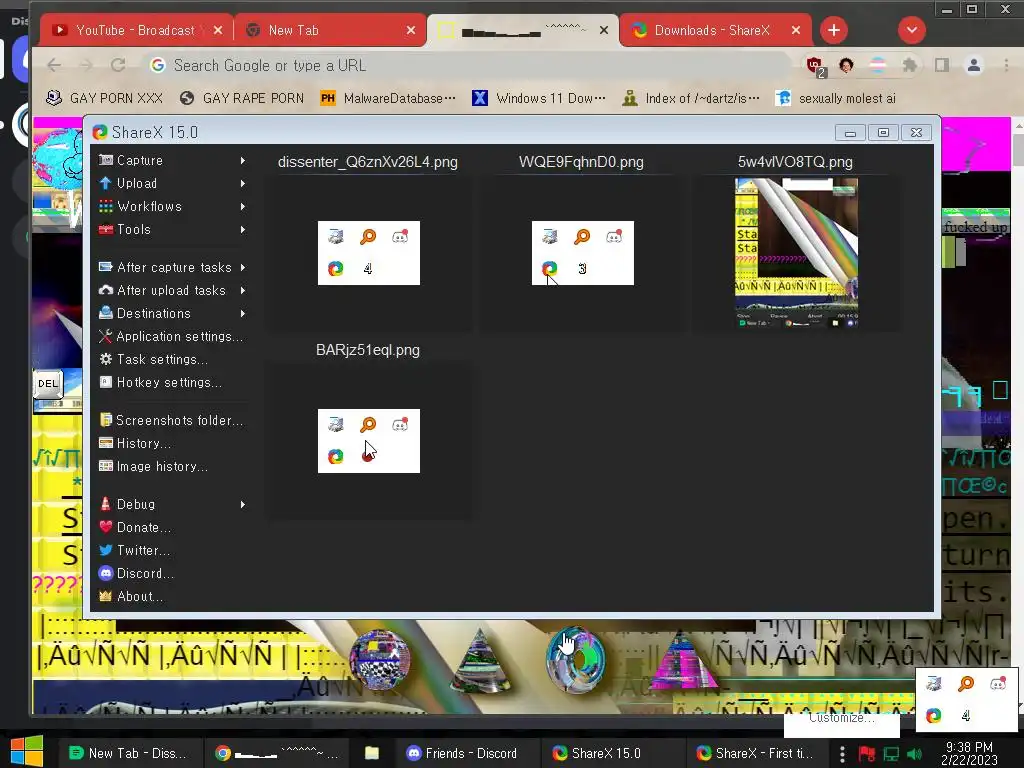Viewport: 1024px width, 768px height.
Task: Click the browser page vertical scrollbar
Action: point(1017,414)
